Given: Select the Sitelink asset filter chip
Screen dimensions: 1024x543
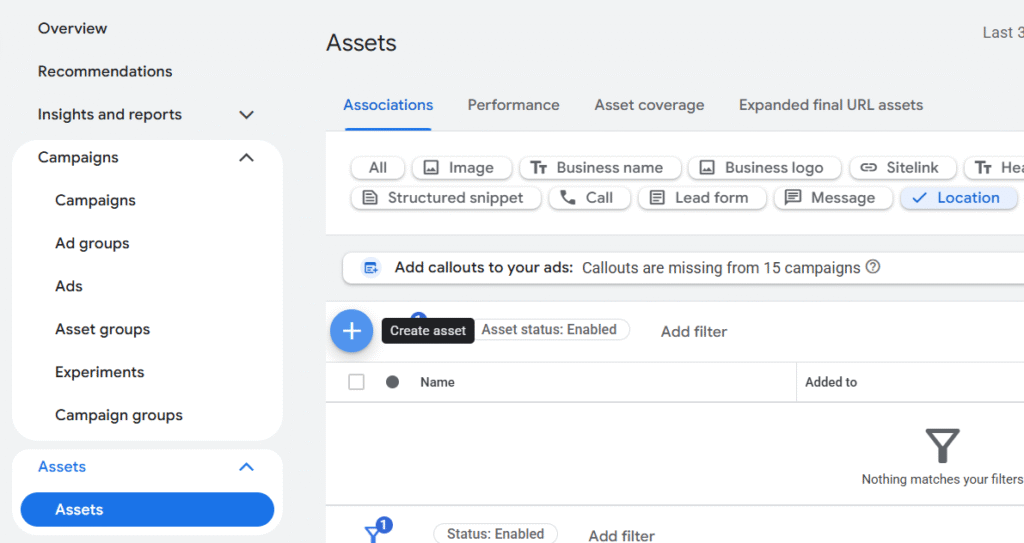Looking at the screenshot, I should (x=901, y=168).
